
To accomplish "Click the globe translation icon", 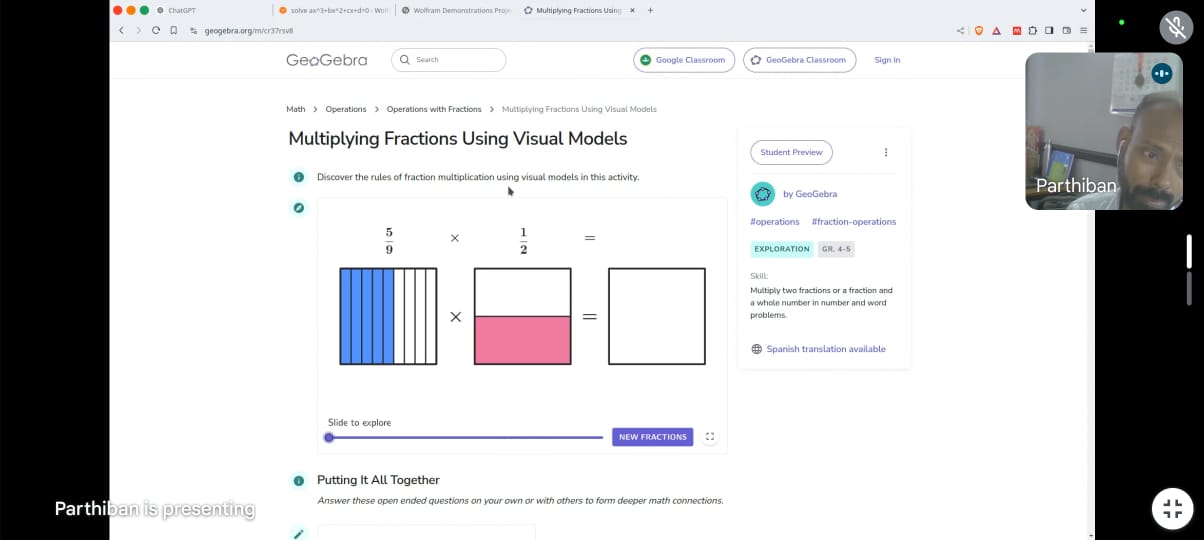I will (x=756, y=349).
